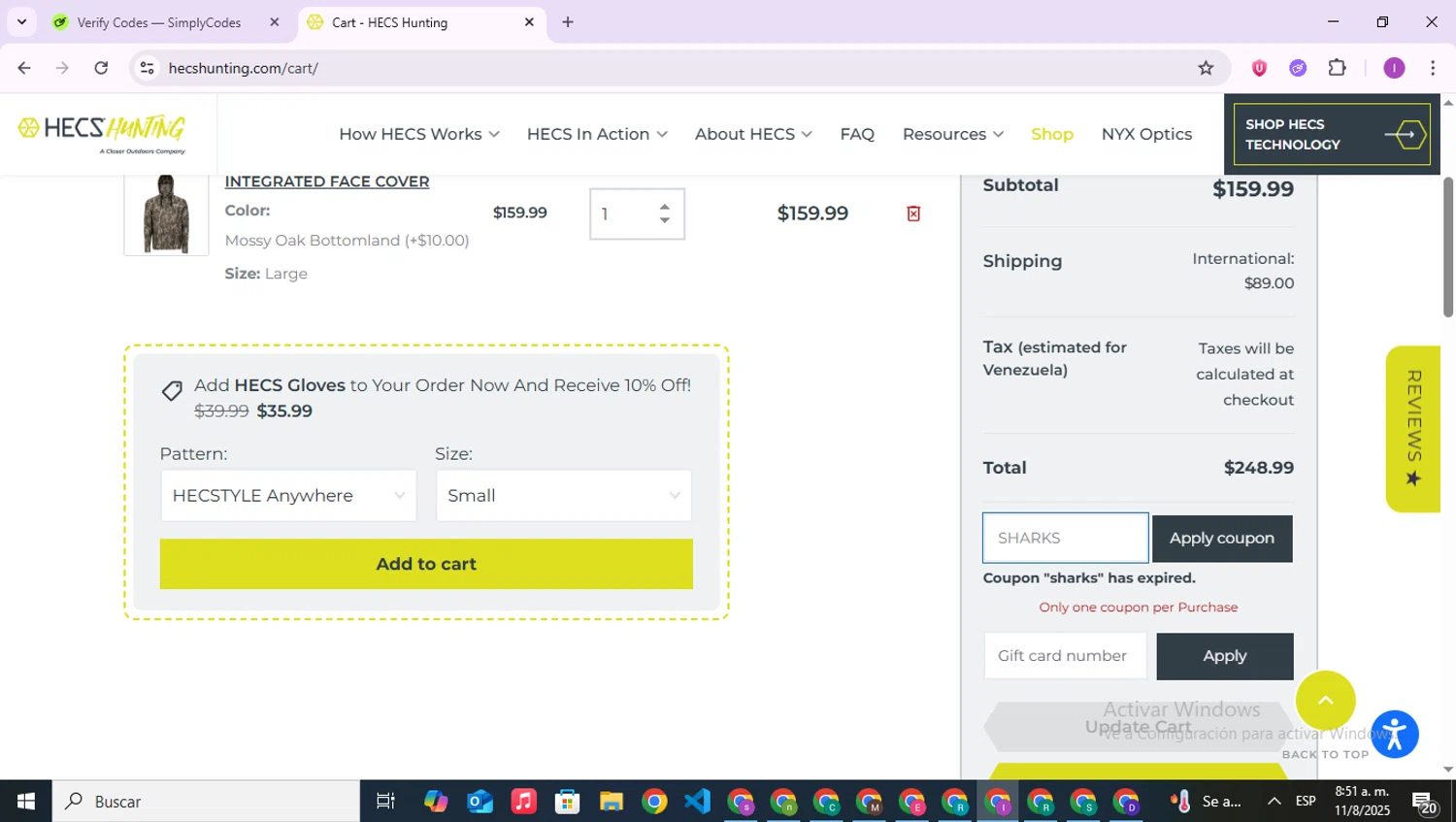The height and width of the screenshot is (822, 1456).
Task: Click the hoodie product thumbnail
Action: 166,214
